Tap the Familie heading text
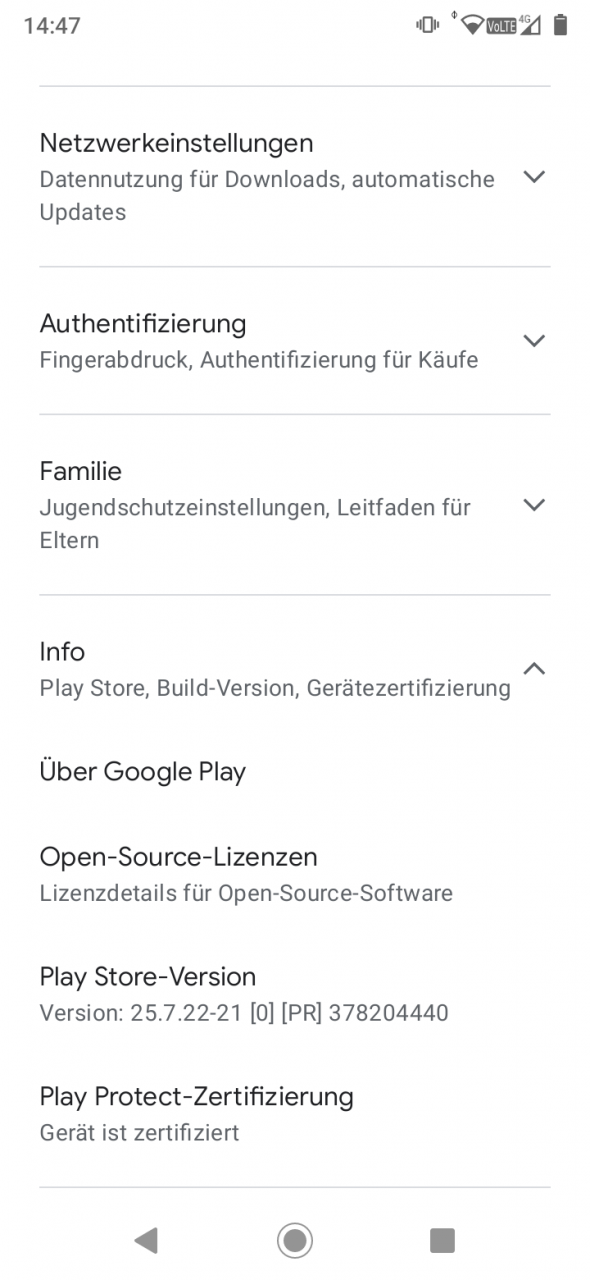Screen dimensions: 590x1280 pyautogui.click(x=81, y=471)
